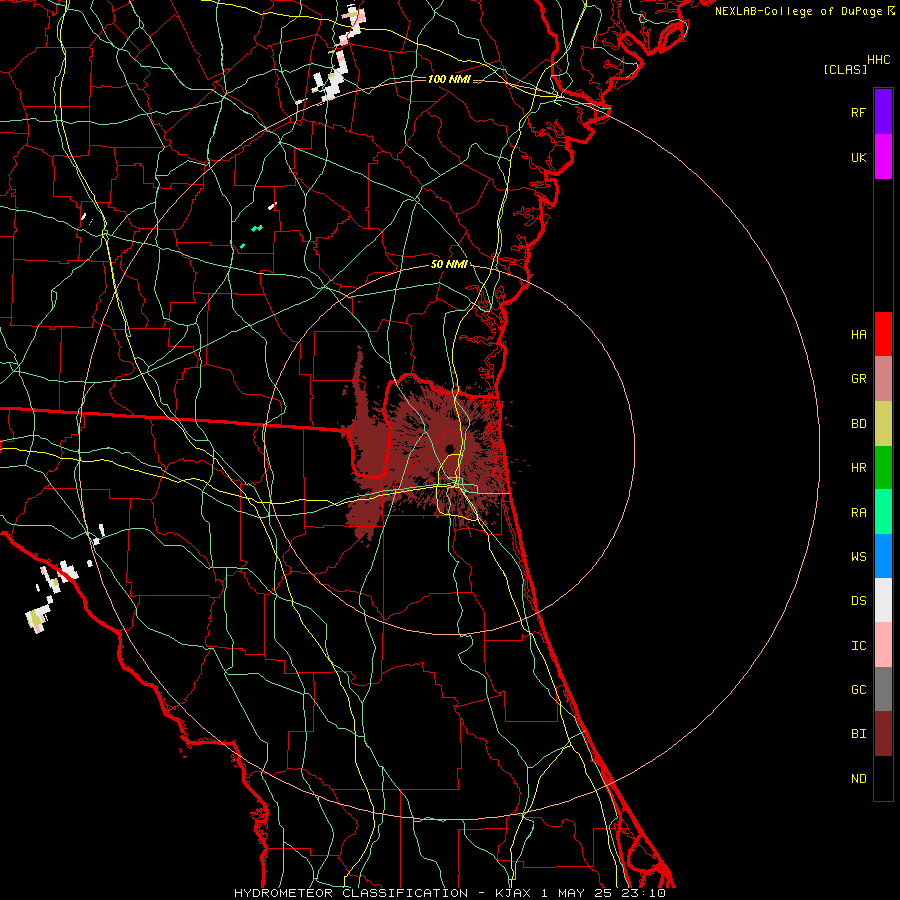Click the HA red legend swatch

click(x=883, y=334)
